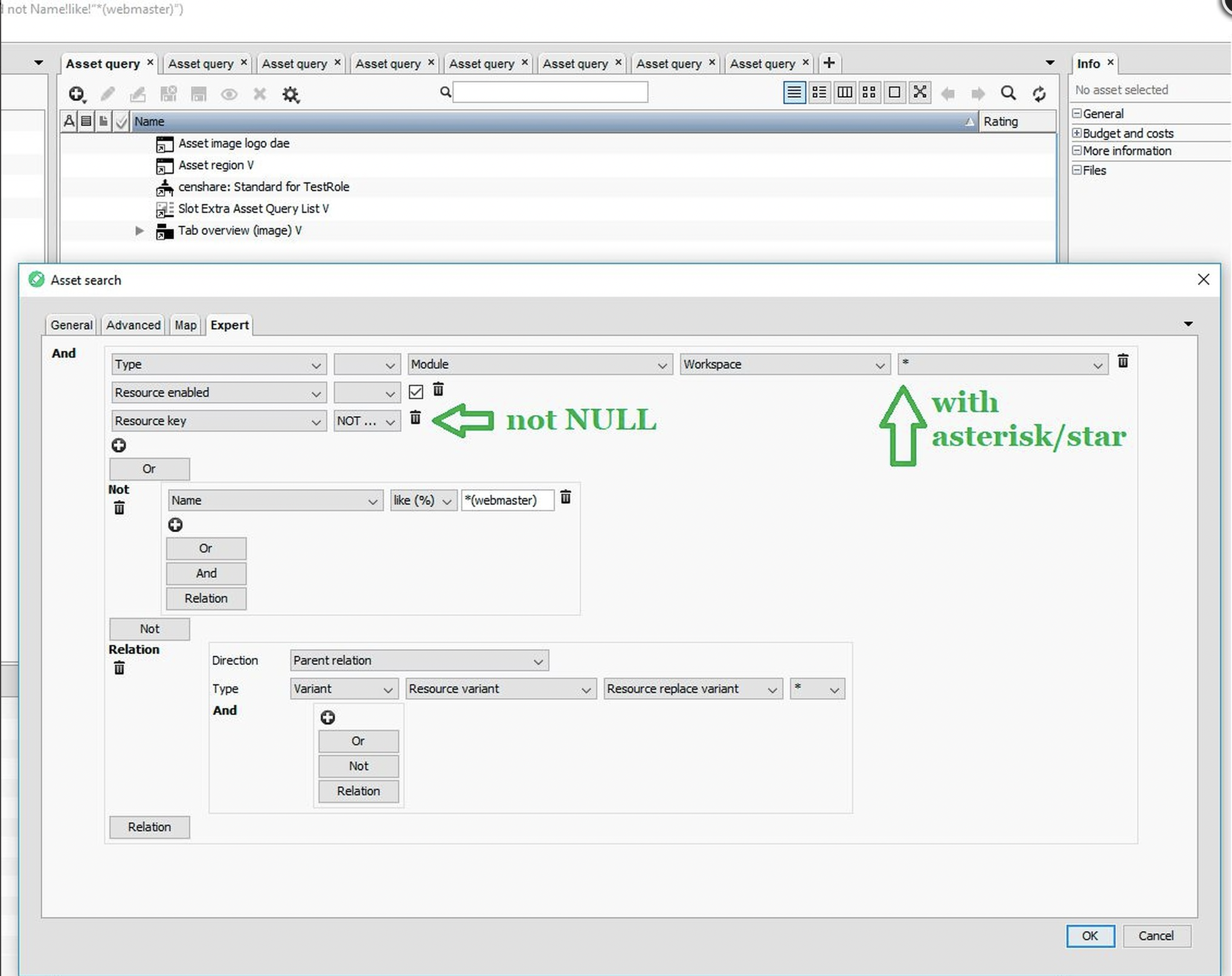Expand the Budget and costs section
This screenshot has height=976, width=1232.
pos(1077,133)
